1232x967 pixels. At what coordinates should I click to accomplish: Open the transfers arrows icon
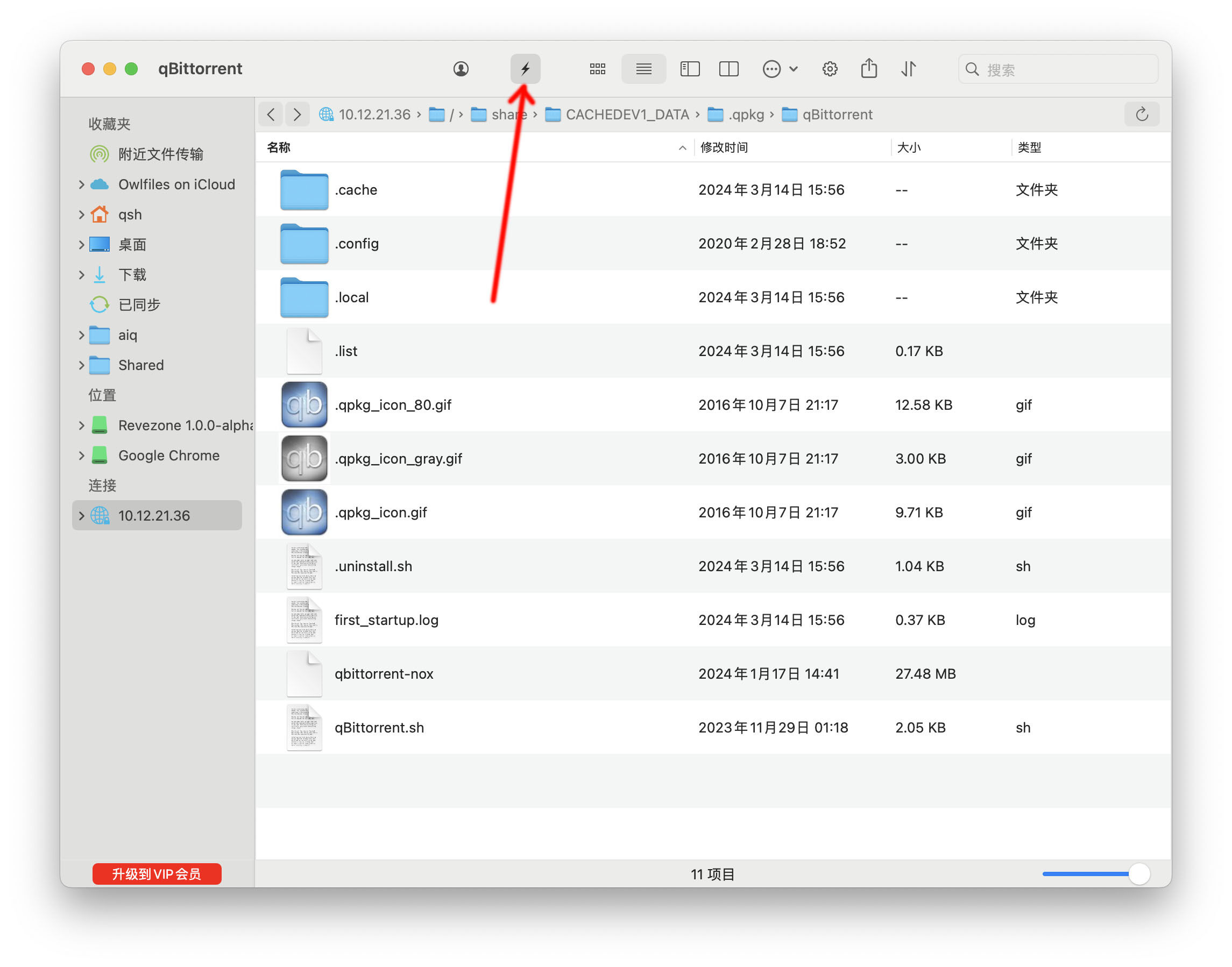click(x=909, y=69)
